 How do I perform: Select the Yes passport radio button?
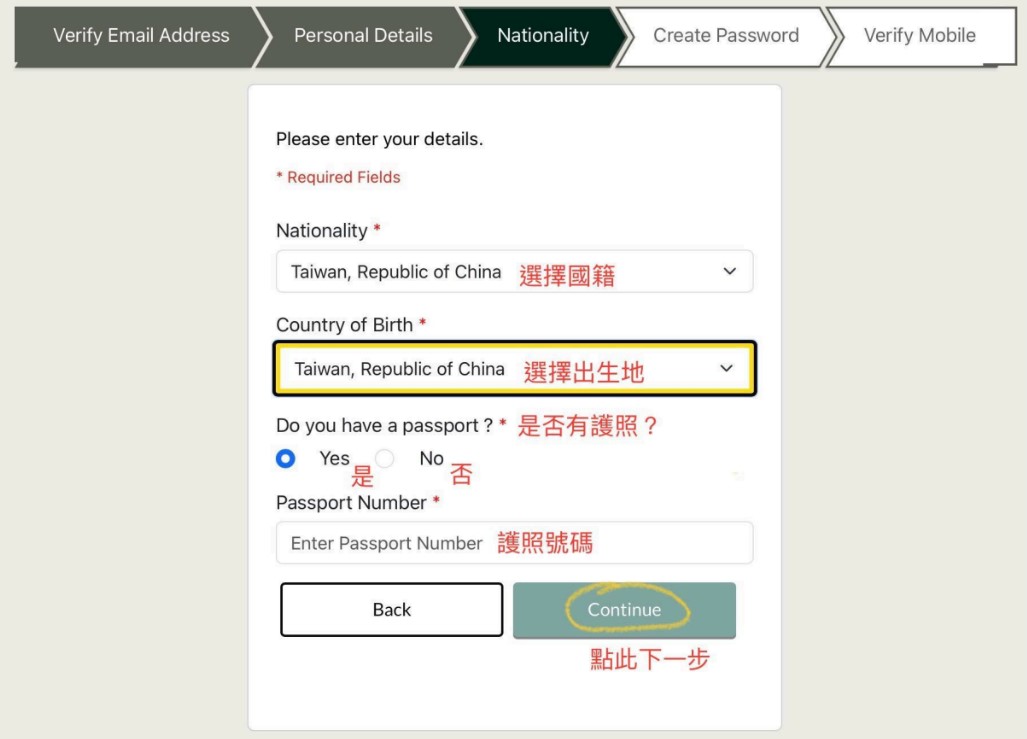pos(286,459)
